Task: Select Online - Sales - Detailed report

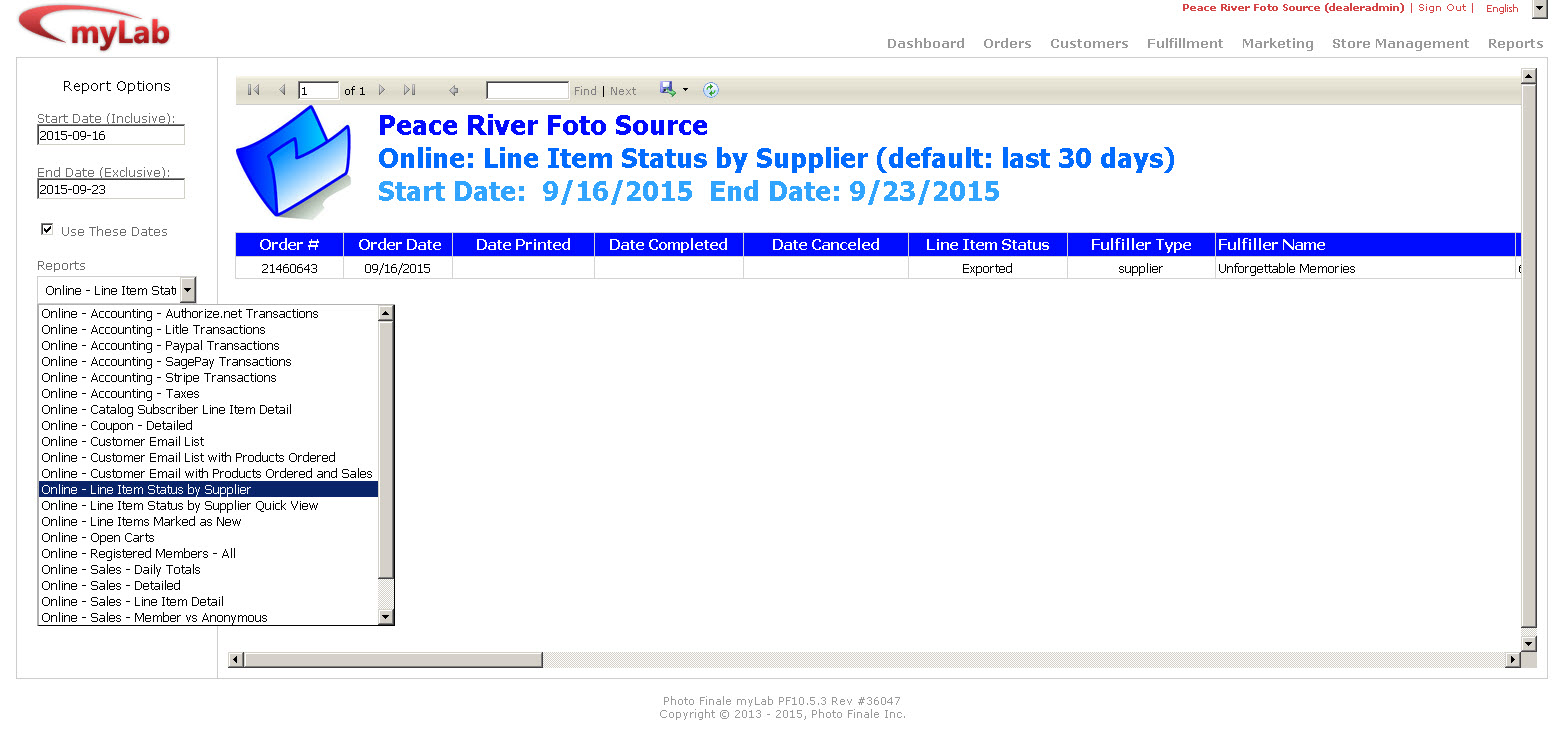Action: click(209, 585)
